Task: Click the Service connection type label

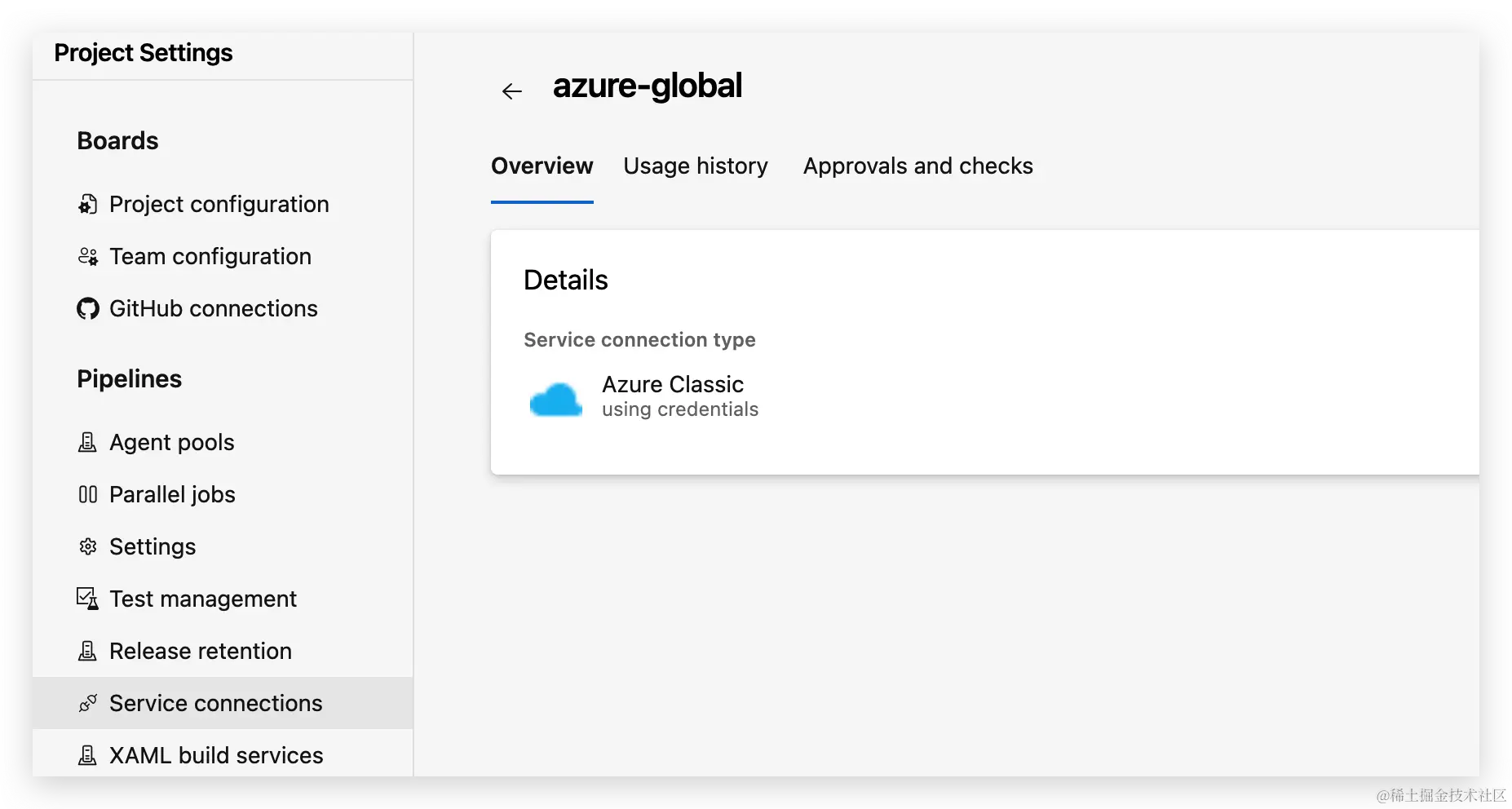Action: click(x=639, y=339)
